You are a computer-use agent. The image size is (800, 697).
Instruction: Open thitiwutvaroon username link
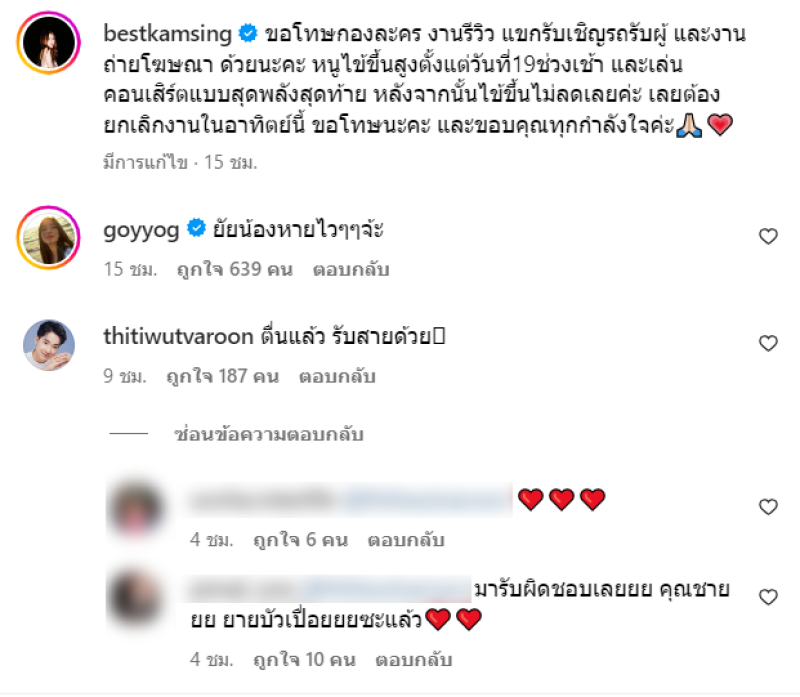[x=179, y=337]
